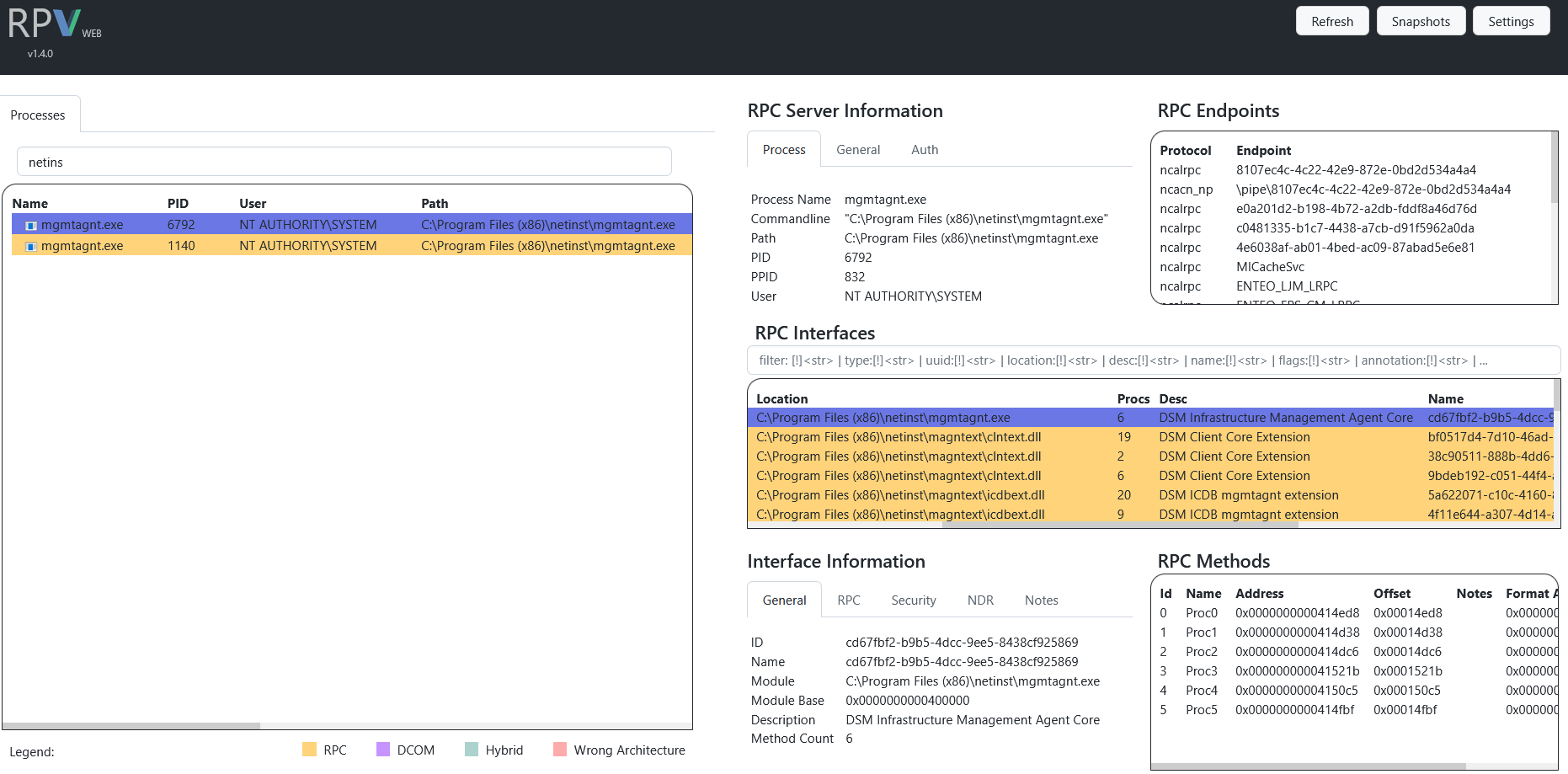Click the Location column header in RPC Interfaces

click(781, 398)
